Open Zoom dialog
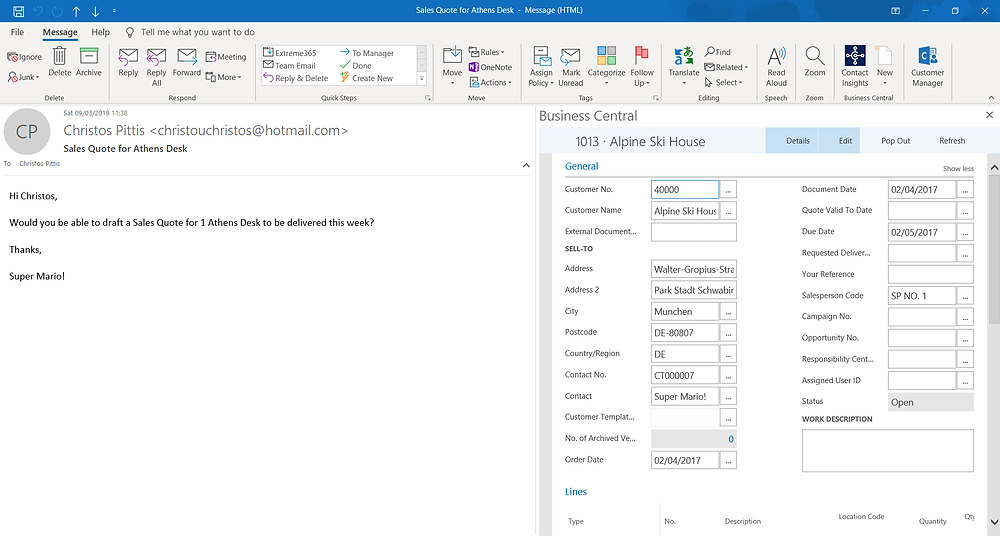 814,63
